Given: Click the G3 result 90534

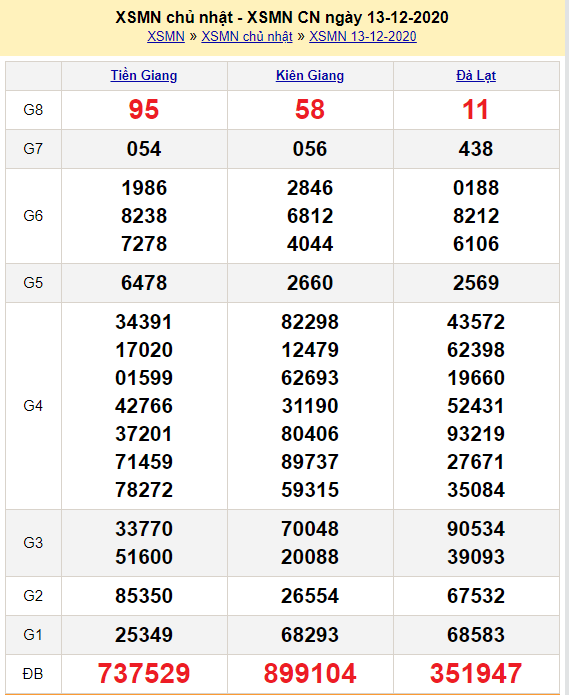Looking at the screenshot, I should [476, 529].
